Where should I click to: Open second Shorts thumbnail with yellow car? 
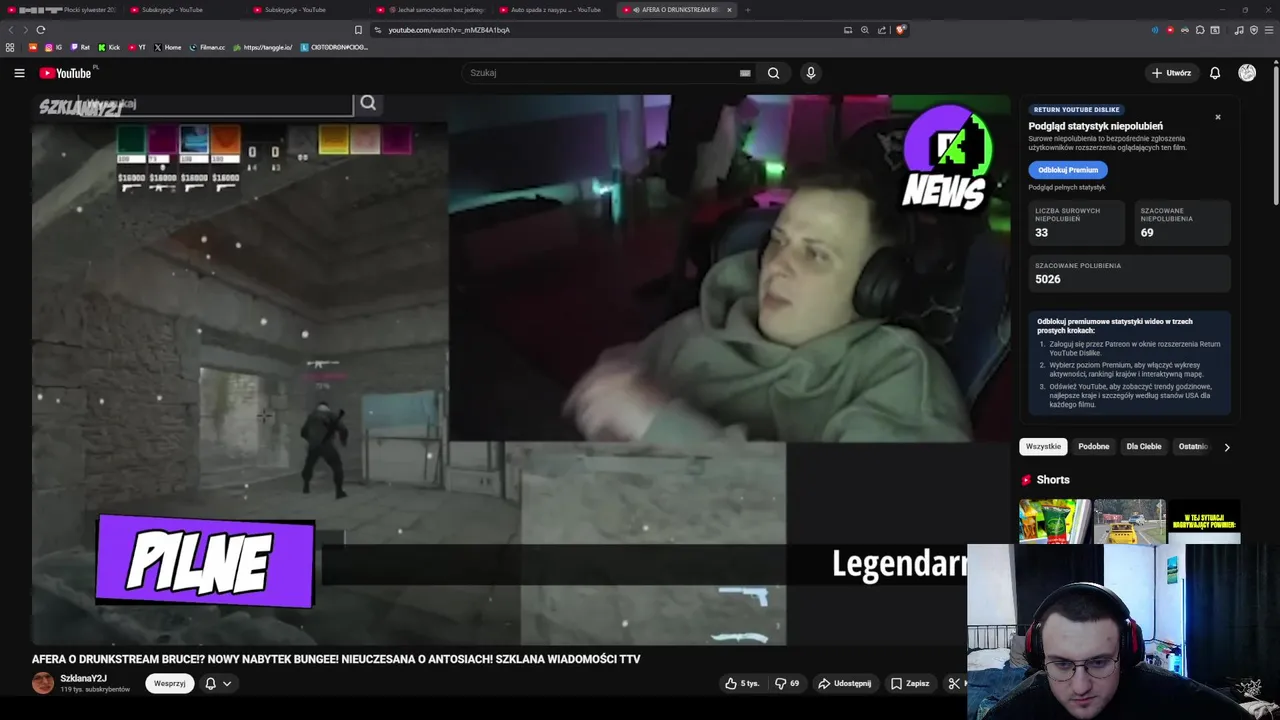1129,521
